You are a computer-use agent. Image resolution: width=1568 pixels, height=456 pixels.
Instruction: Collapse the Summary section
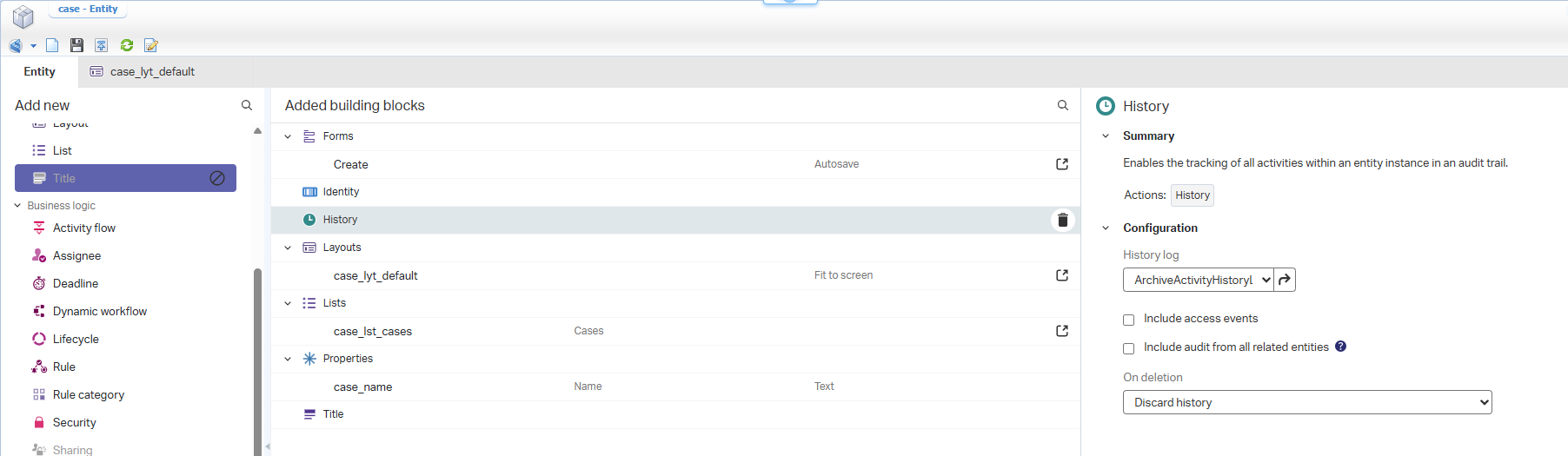[1106, 135]
